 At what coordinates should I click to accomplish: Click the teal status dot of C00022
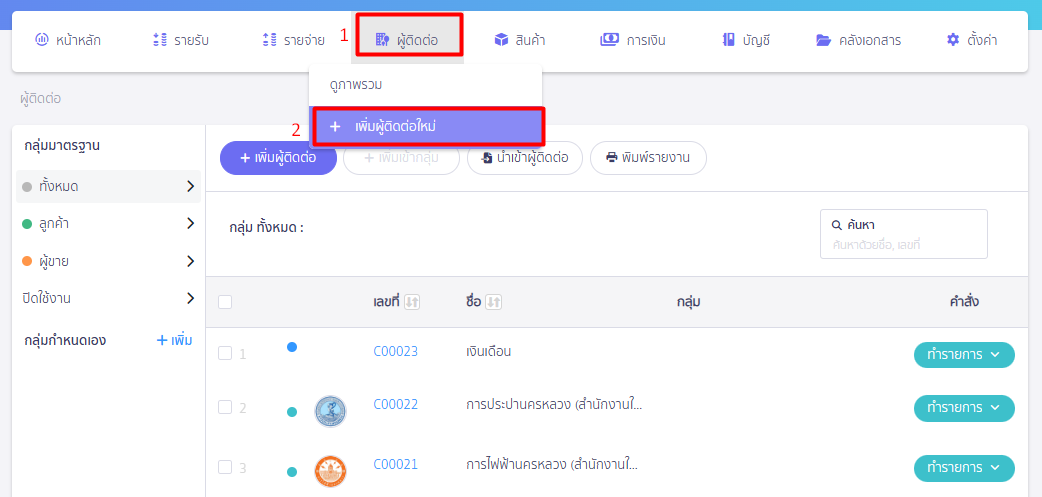292,412
